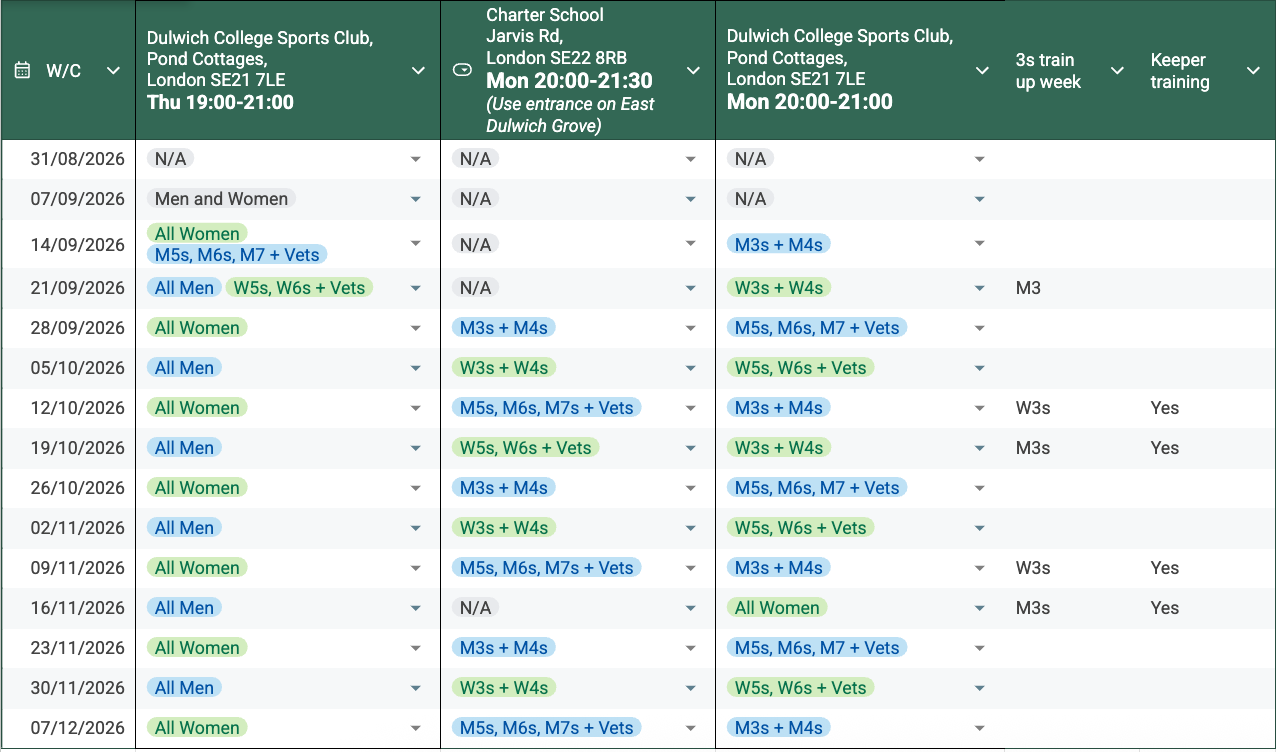Click the "All Men" chip in the 21/09/2026 row
This screenshot has width=1276, height=752.
(184, 288)
